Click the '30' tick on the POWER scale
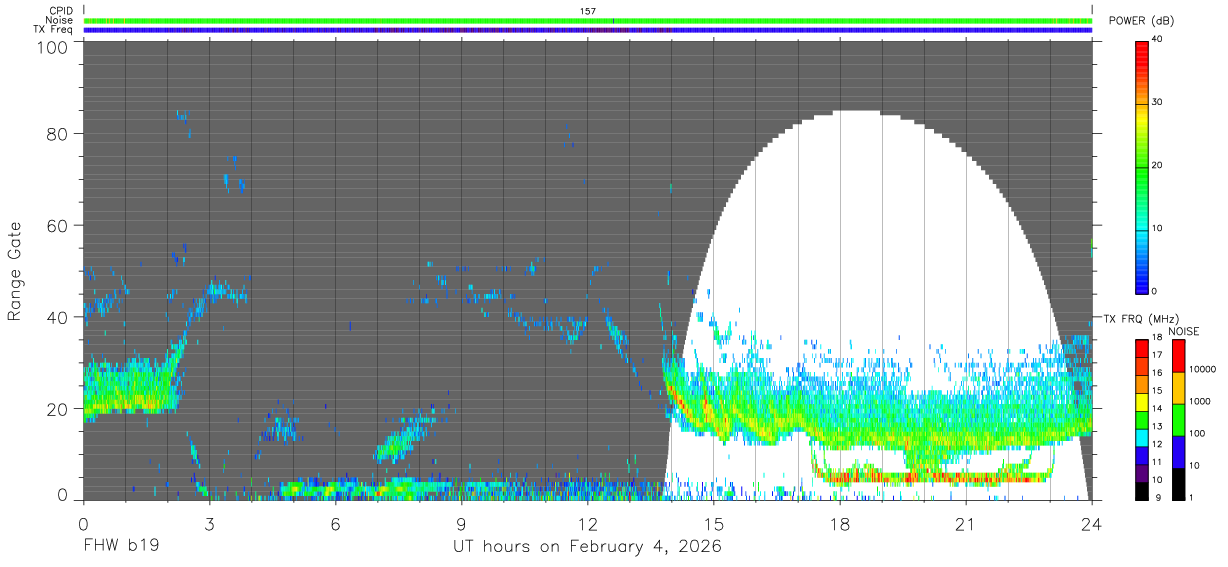Image resolution: width=1228 pixels, height=567 pixels. [1159, 102]
